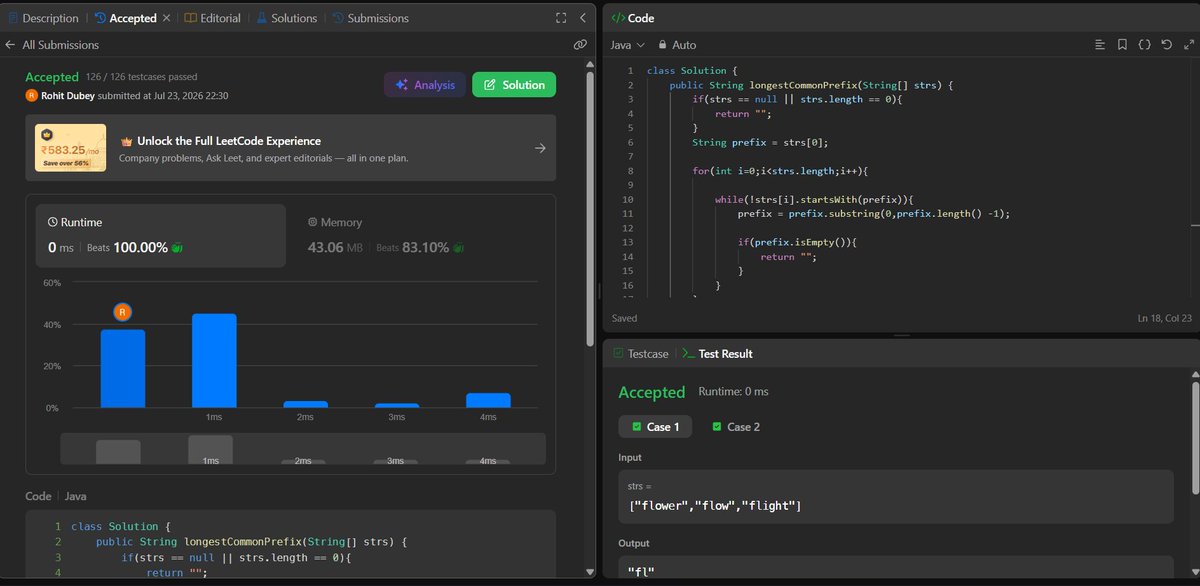
Task: Click the 4ms bar in runtime chart
Action: [488, 400]
